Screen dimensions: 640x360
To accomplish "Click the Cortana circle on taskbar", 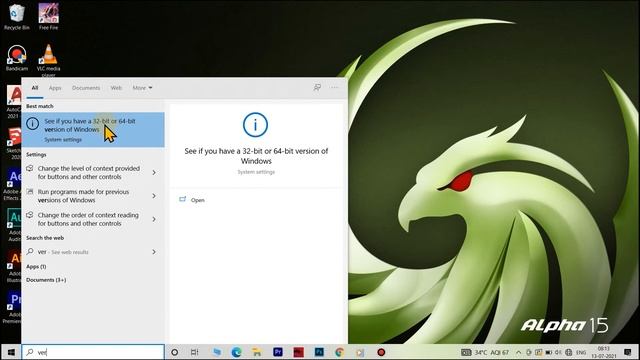I will [x=174, y=352].
